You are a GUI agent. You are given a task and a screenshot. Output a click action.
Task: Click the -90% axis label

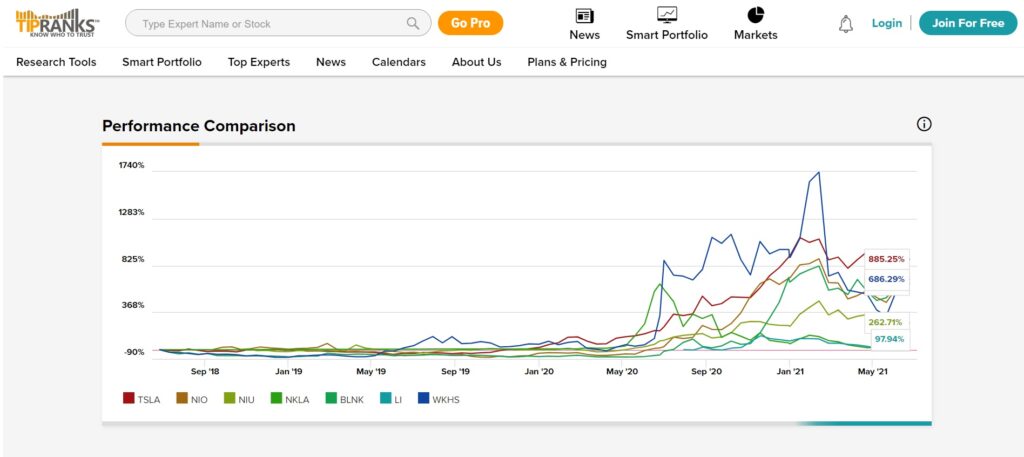(133, 353)
